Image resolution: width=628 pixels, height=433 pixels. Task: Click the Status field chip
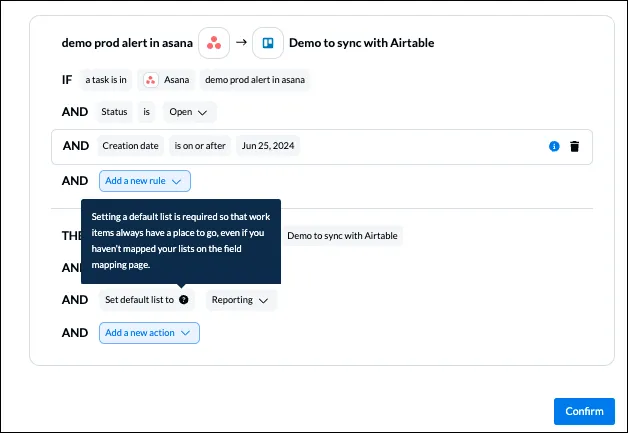coord(114,112)
